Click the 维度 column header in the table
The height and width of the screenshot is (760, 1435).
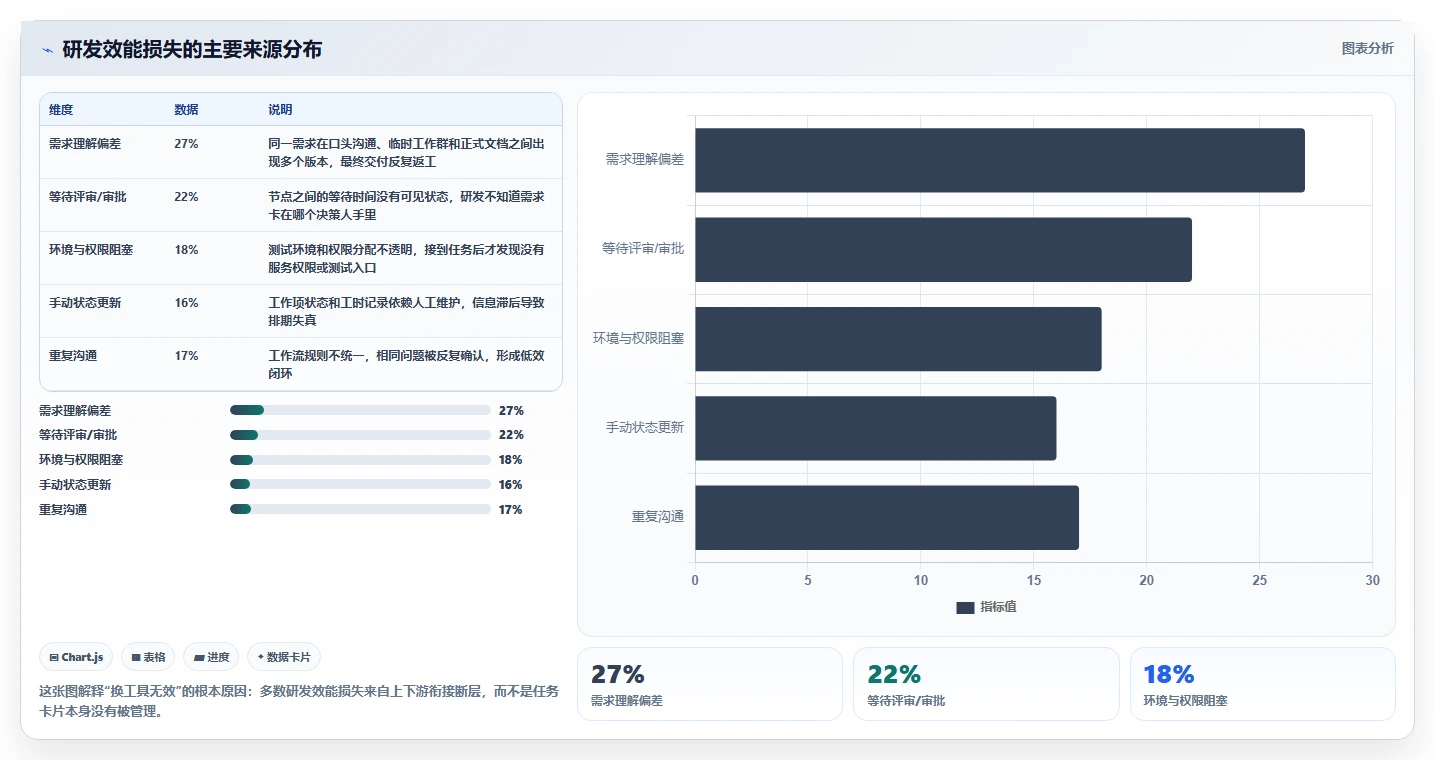click(61, 110)
